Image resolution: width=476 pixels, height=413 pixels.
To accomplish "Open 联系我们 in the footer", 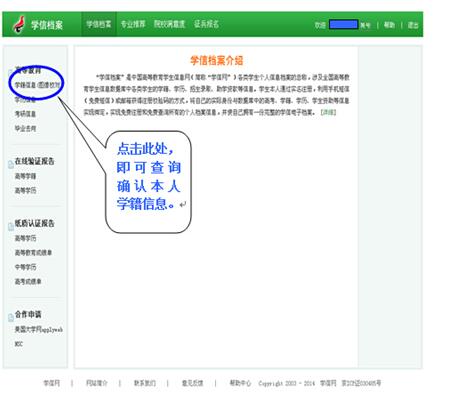I will [x=145, y=383].
